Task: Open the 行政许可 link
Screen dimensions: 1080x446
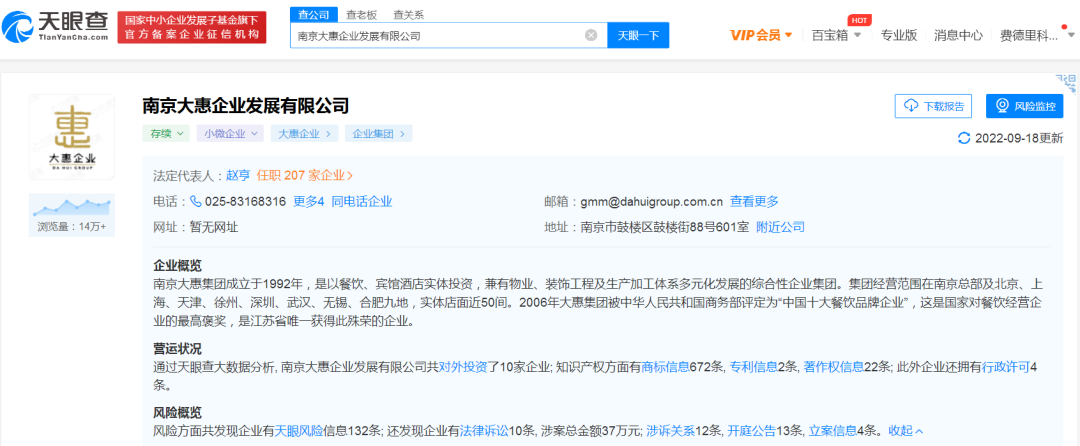Action: point(1006,367)
